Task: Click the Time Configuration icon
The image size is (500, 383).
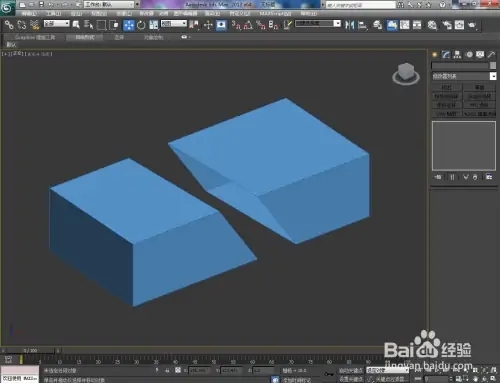Action: pyautogui.click(x=459, y=379)
